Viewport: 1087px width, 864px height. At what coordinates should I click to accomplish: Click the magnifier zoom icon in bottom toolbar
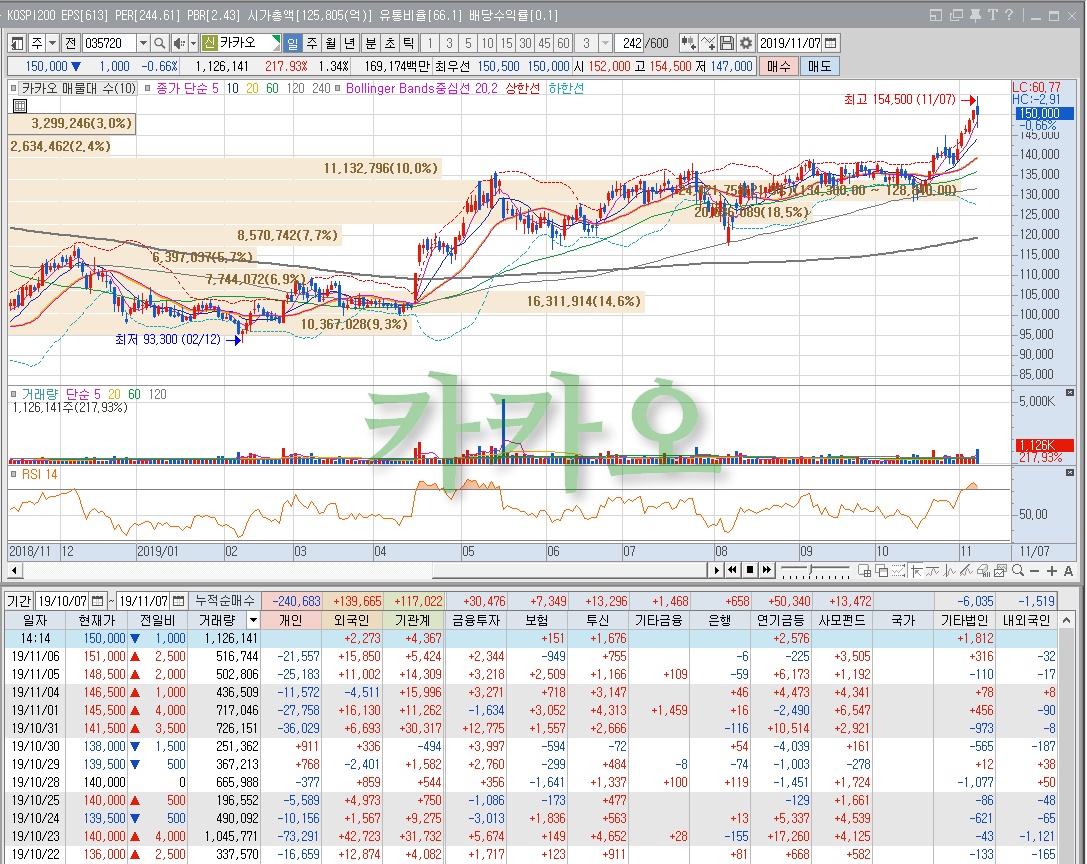(x=1018, y=571)
